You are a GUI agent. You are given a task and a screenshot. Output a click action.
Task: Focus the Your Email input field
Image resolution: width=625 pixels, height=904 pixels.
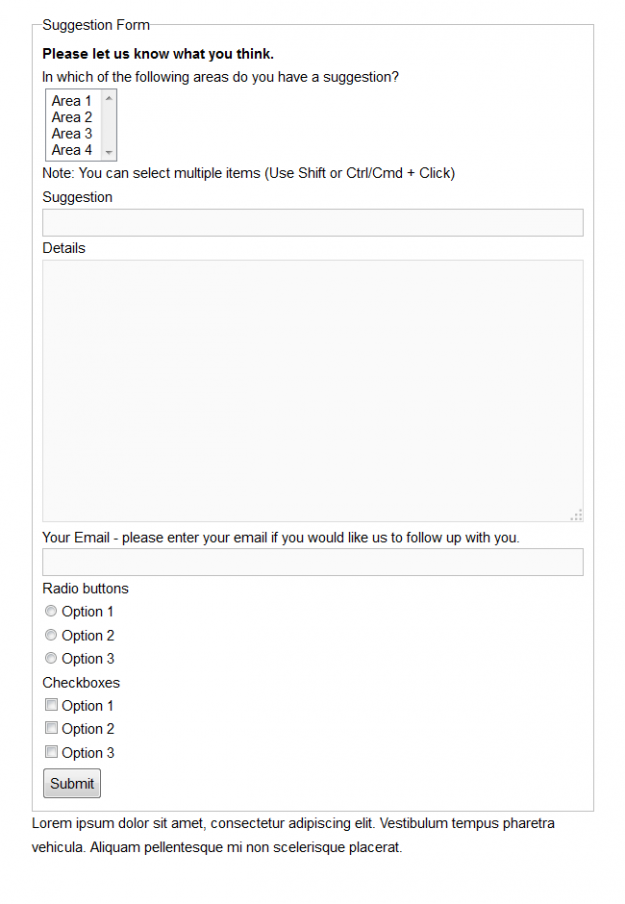(x=312, y=562)
